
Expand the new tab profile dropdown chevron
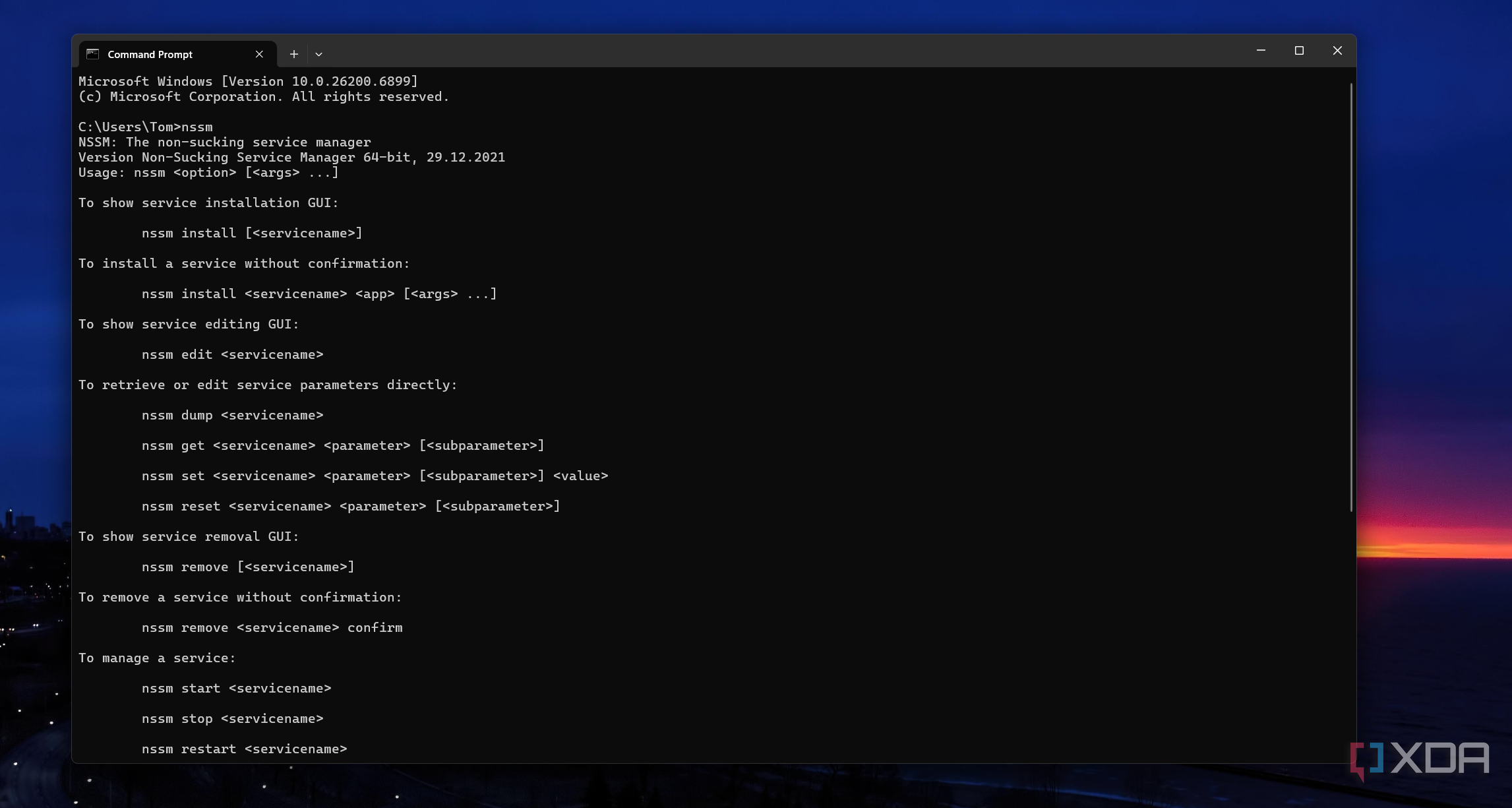pos(318,54)
